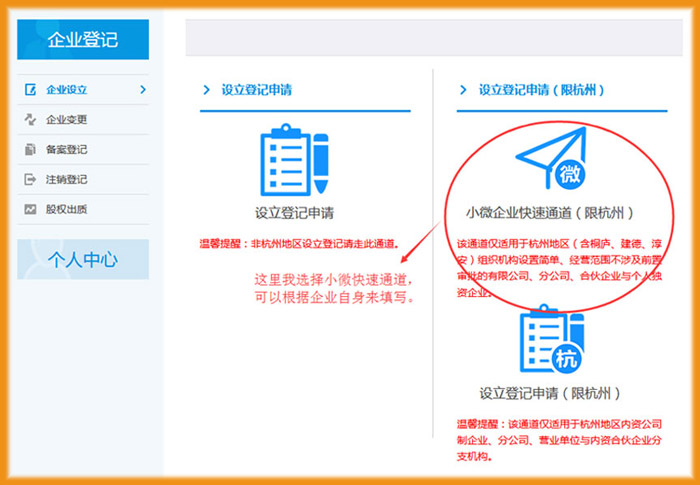This screenshot has height=485, width=700.
Task: Click the 企业变更 sidebar icon
Action: pos(29,120)
